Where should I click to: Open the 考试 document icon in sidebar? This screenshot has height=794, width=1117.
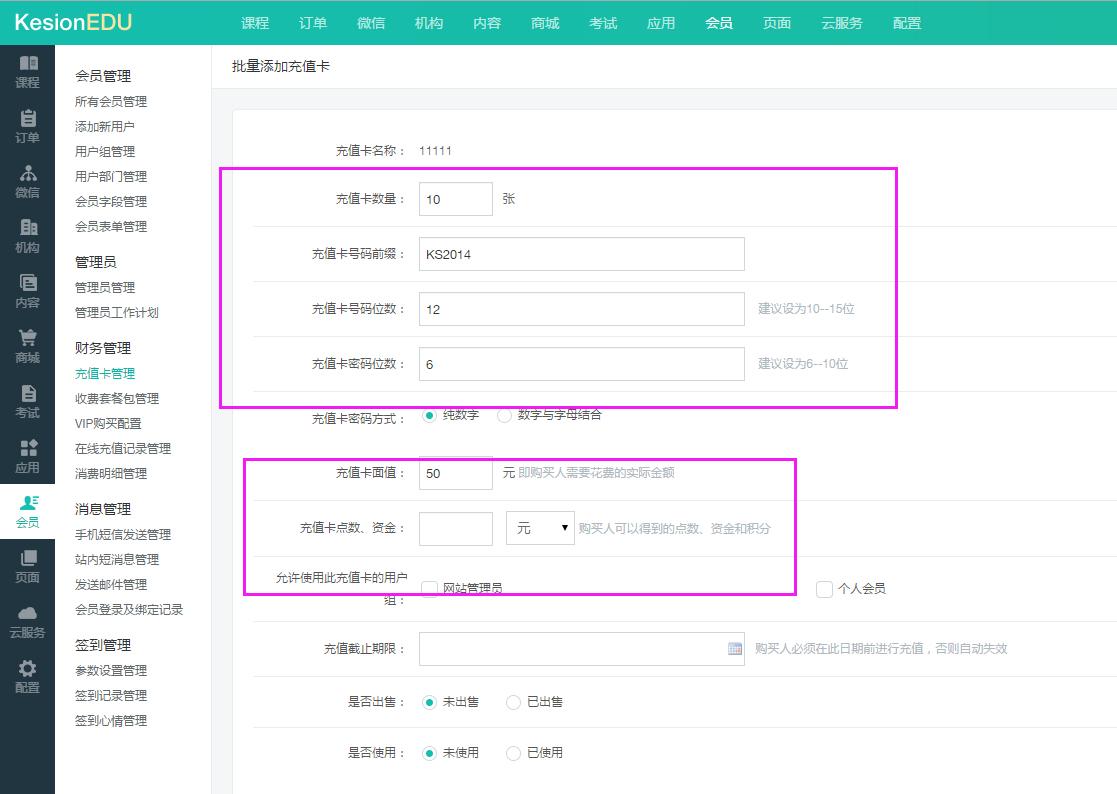pos(27,394)
